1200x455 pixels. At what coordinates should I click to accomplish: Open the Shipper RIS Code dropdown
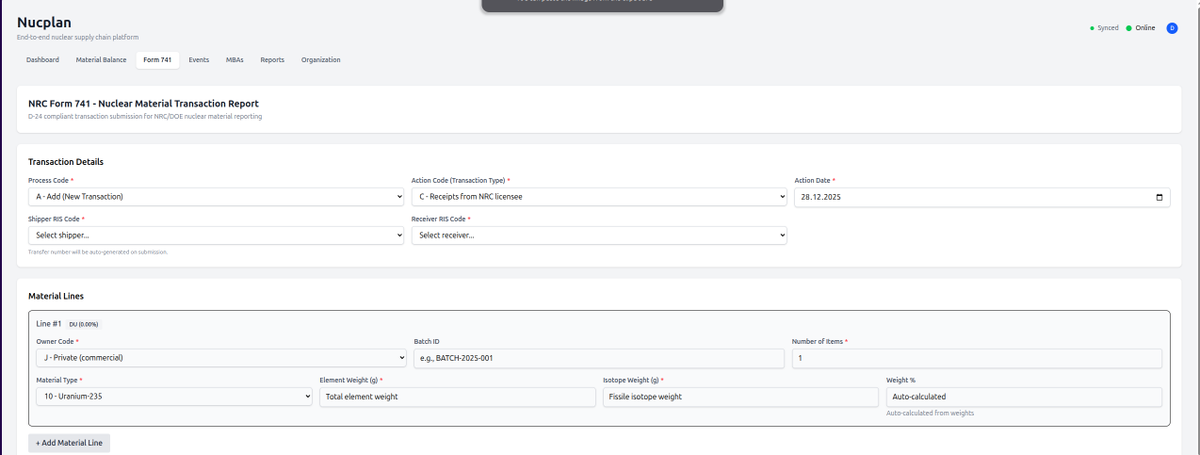click(x=216, y=235)
